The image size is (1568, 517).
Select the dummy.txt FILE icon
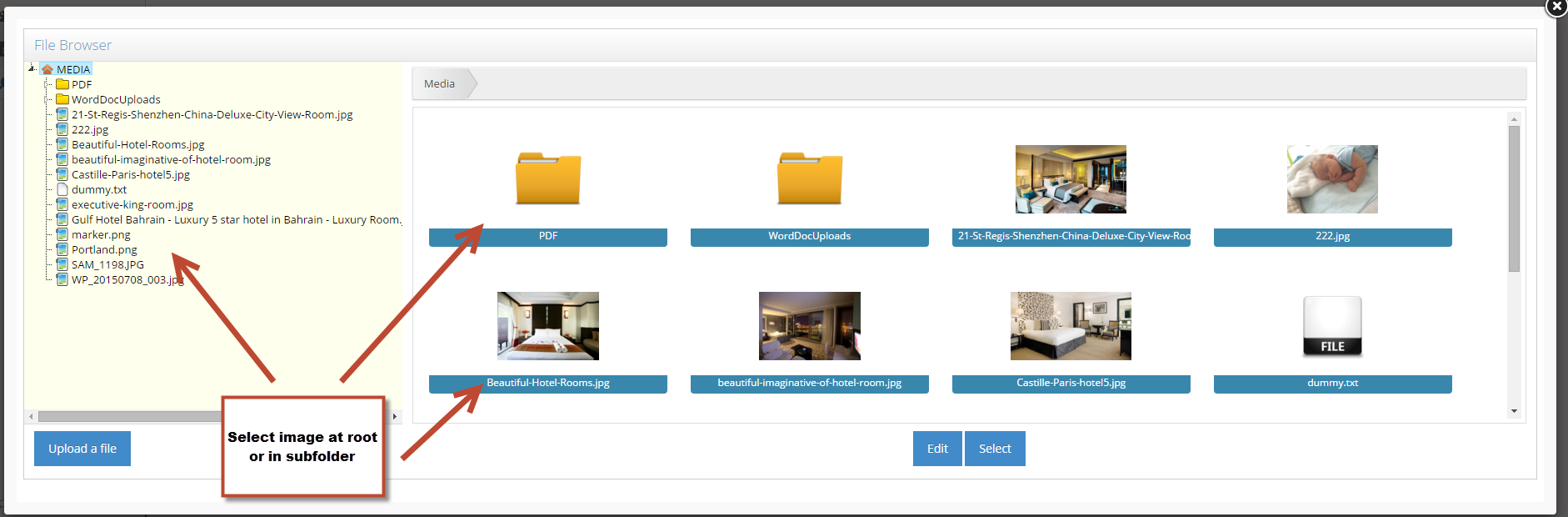point(1332,326)
